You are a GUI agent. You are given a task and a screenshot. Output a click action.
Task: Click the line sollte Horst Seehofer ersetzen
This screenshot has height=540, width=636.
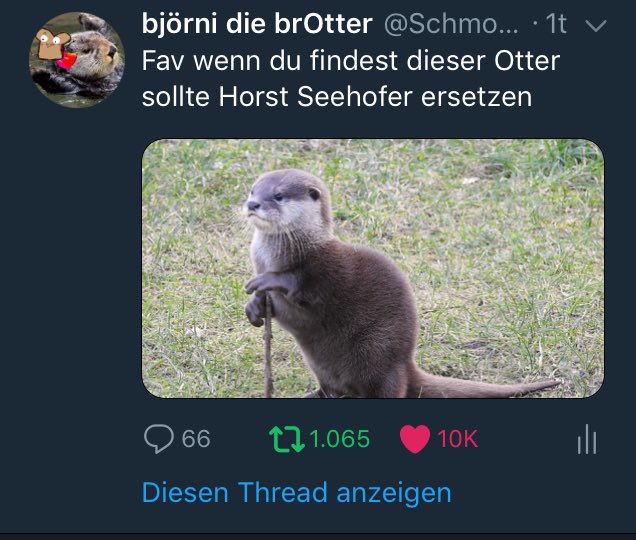337,97
